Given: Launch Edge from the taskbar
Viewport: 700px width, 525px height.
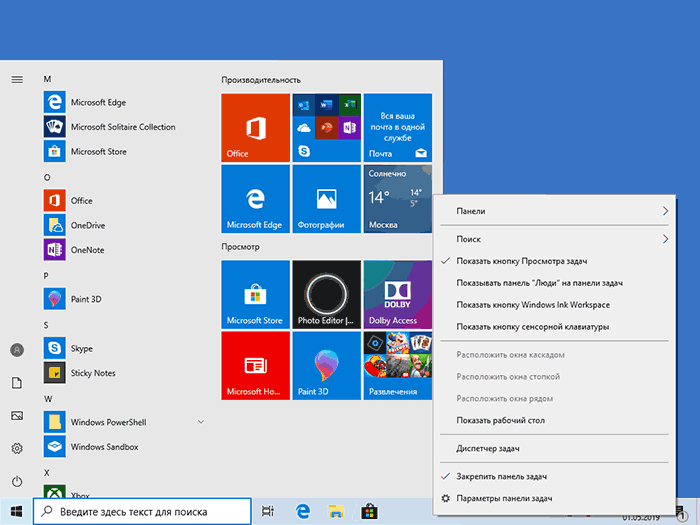Looking at the screenshot, I should click(x=303, y=511).
